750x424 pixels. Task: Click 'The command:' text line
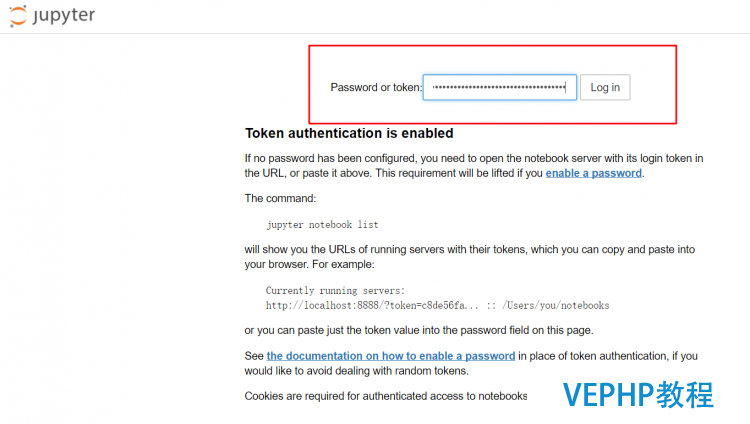[x=280, y=199]
